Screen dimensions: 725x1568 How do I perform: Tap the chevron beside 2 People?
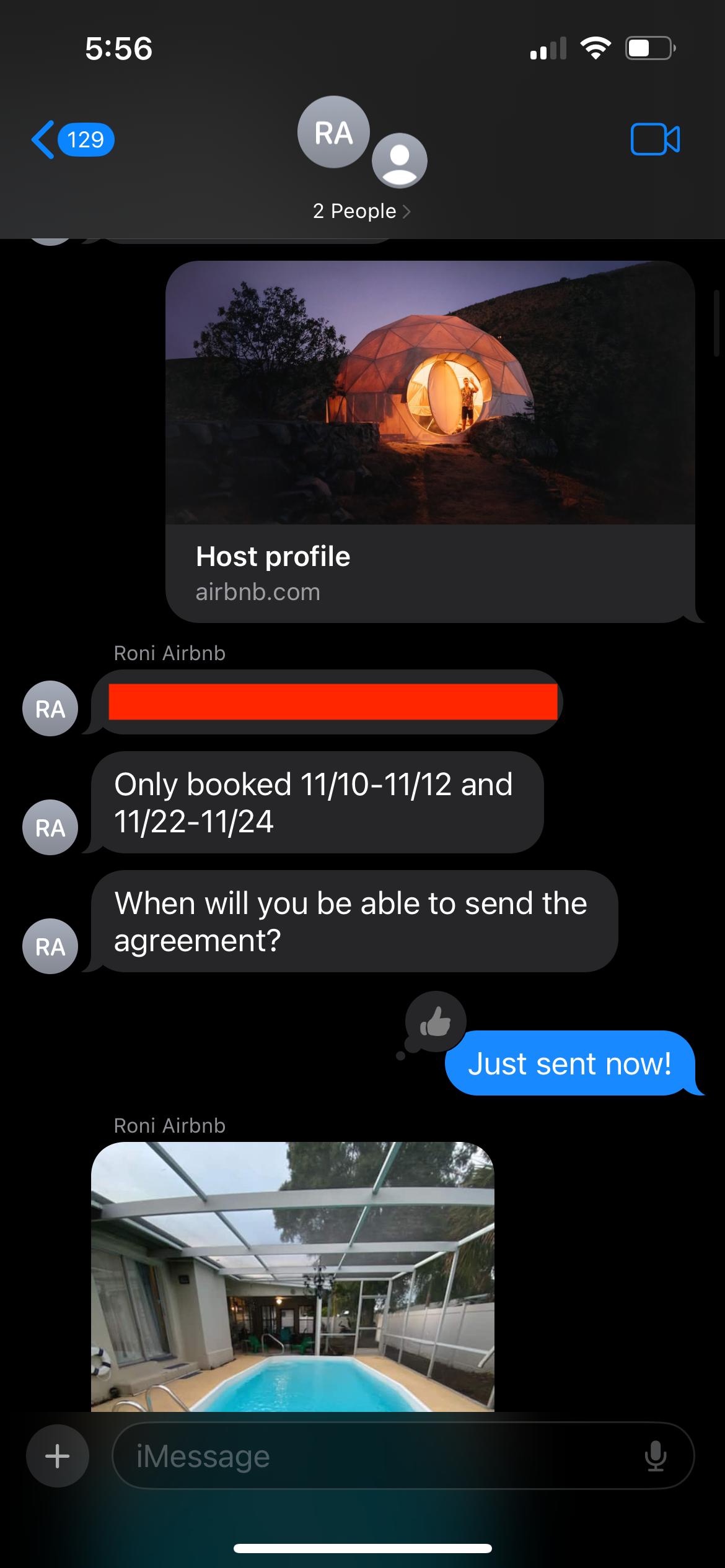click(406, 212)
